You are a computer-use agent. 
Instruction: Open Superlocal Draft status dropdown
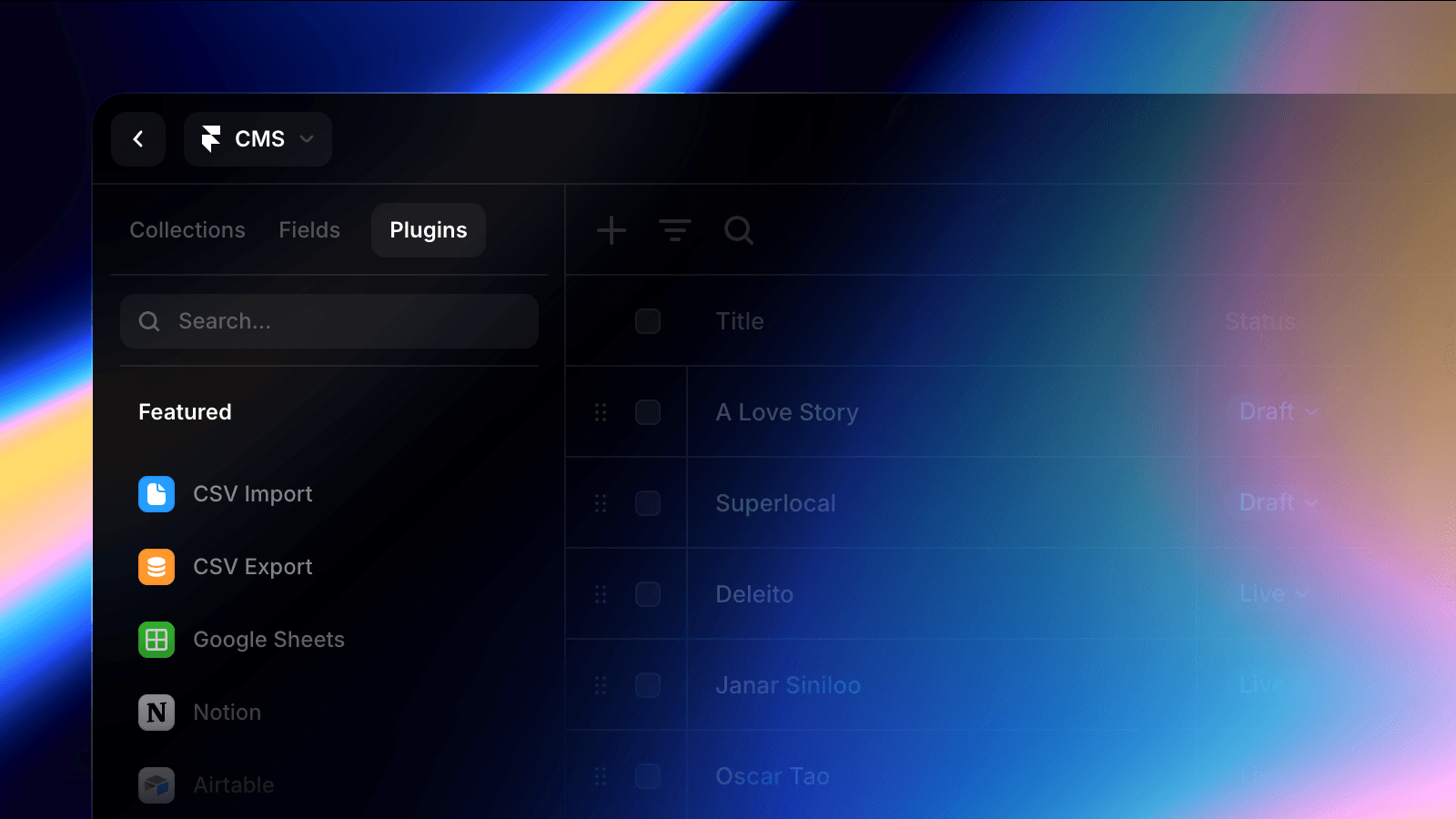click(x=1279, y=503)
